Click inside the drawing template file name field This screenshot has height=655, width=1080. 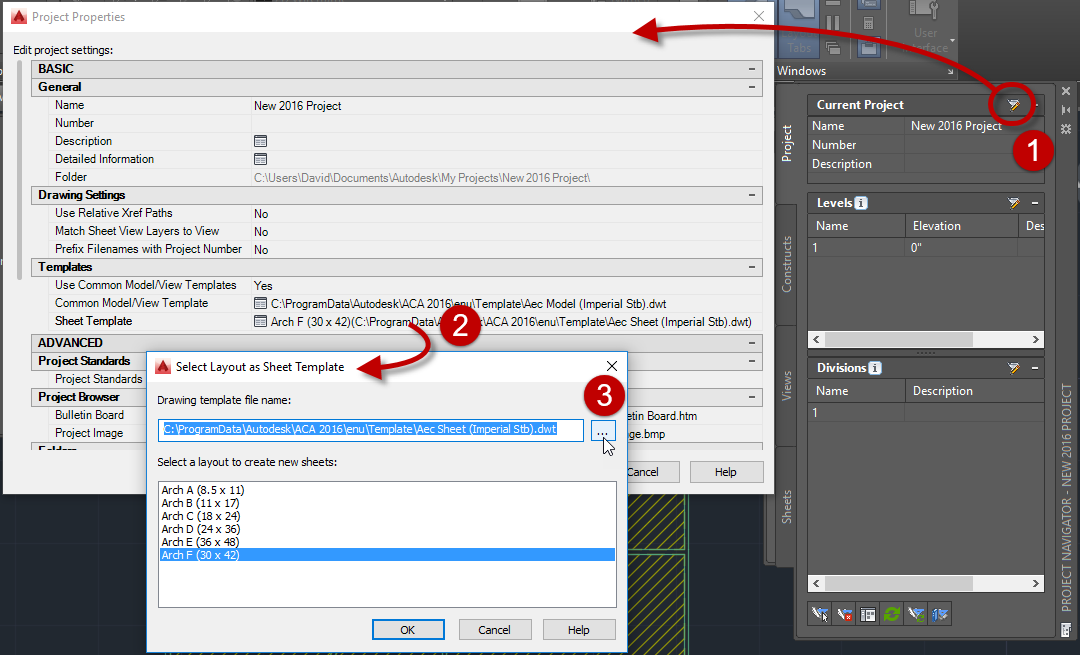click(x=370, y=430)
